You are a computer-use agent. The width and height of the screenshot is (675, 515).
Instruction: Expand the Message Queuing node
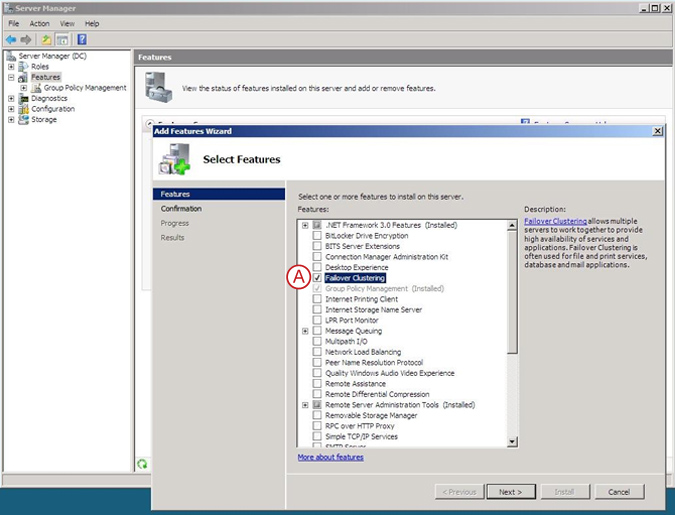(305, 331)
